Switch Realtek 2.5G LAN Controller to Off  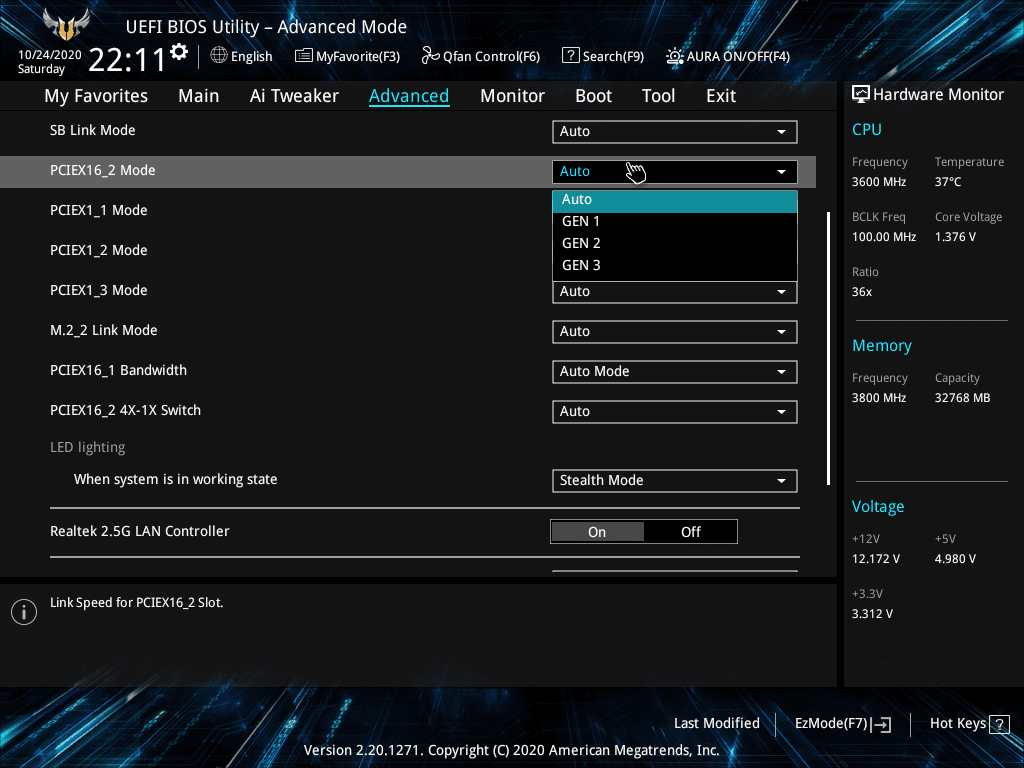coord(691,532)
